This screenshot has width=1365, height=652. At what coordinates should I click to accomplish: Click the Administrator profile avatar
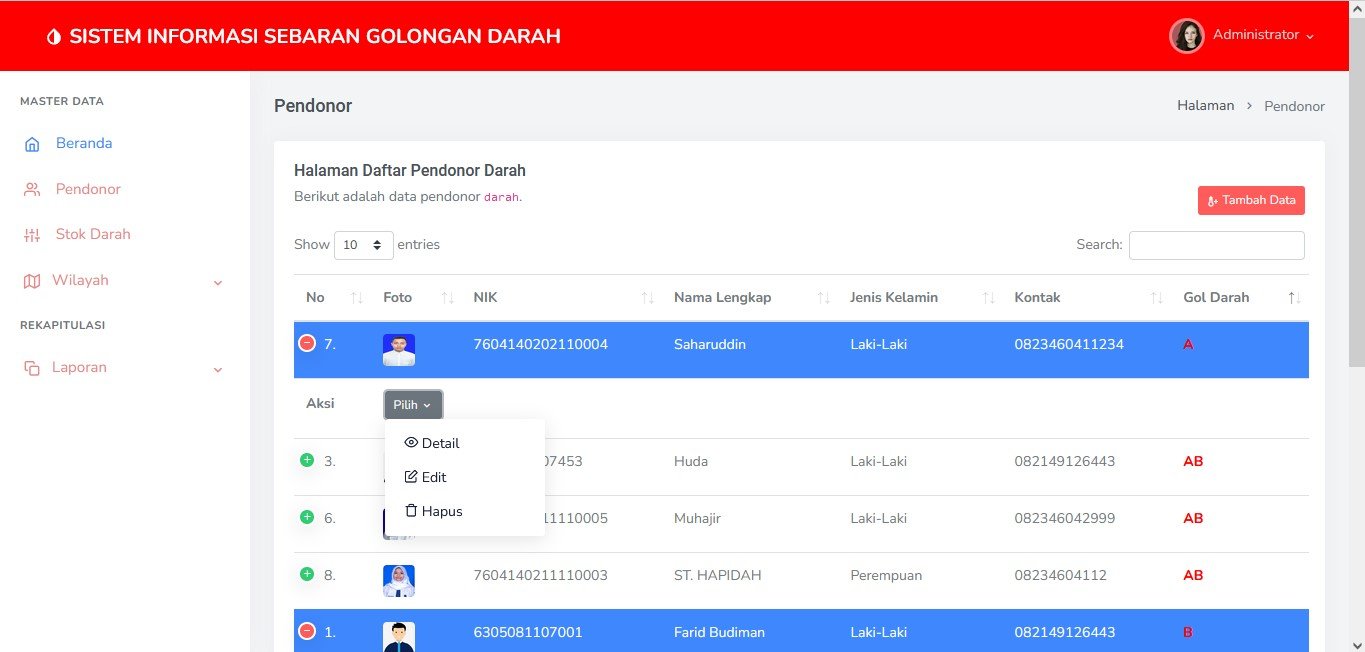click(x=1186, y=36)
